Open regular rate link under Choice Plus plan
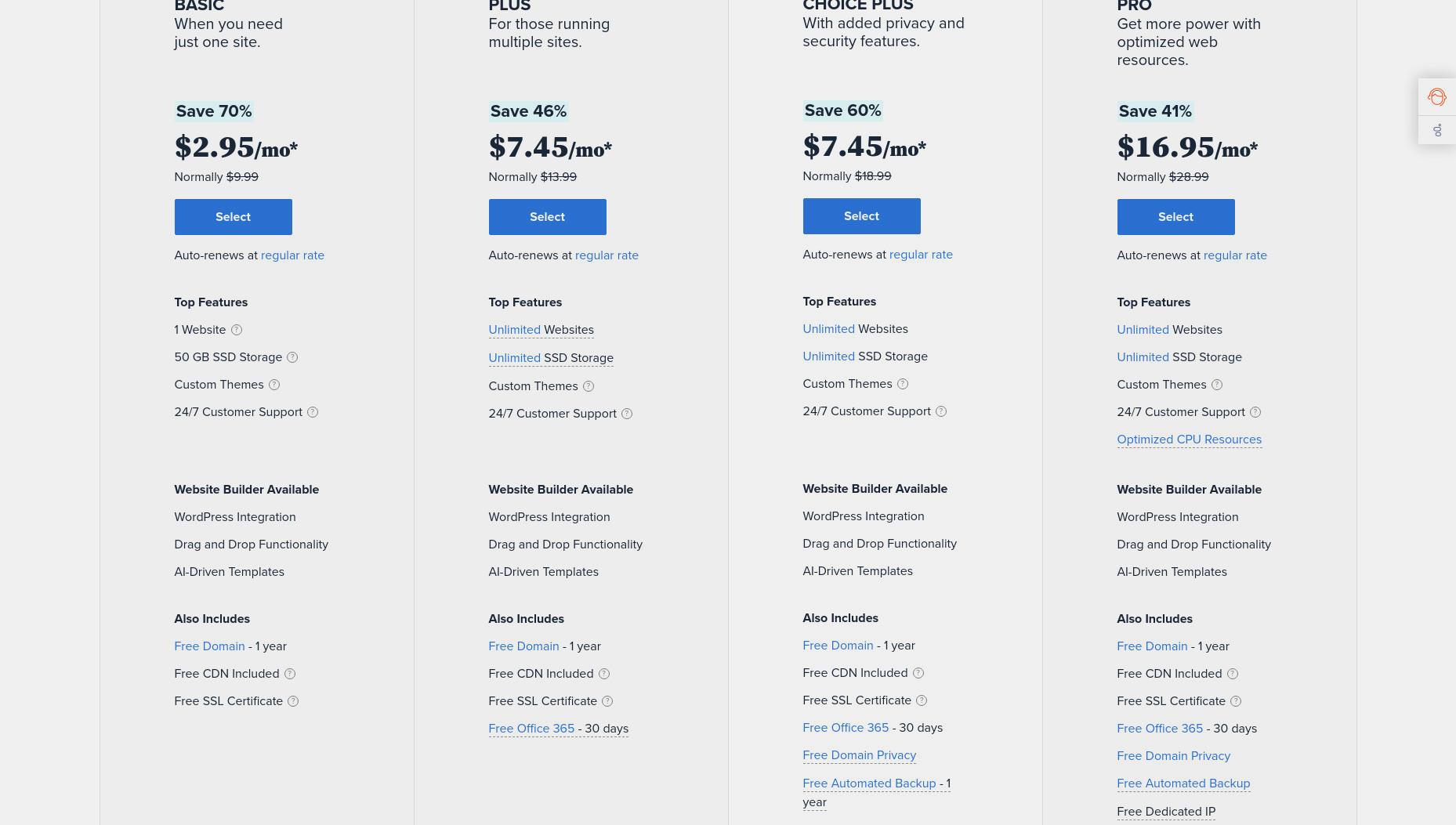The height and width of the screenshot is (825, 1456). pyautogui.click(x=921, y=255)
